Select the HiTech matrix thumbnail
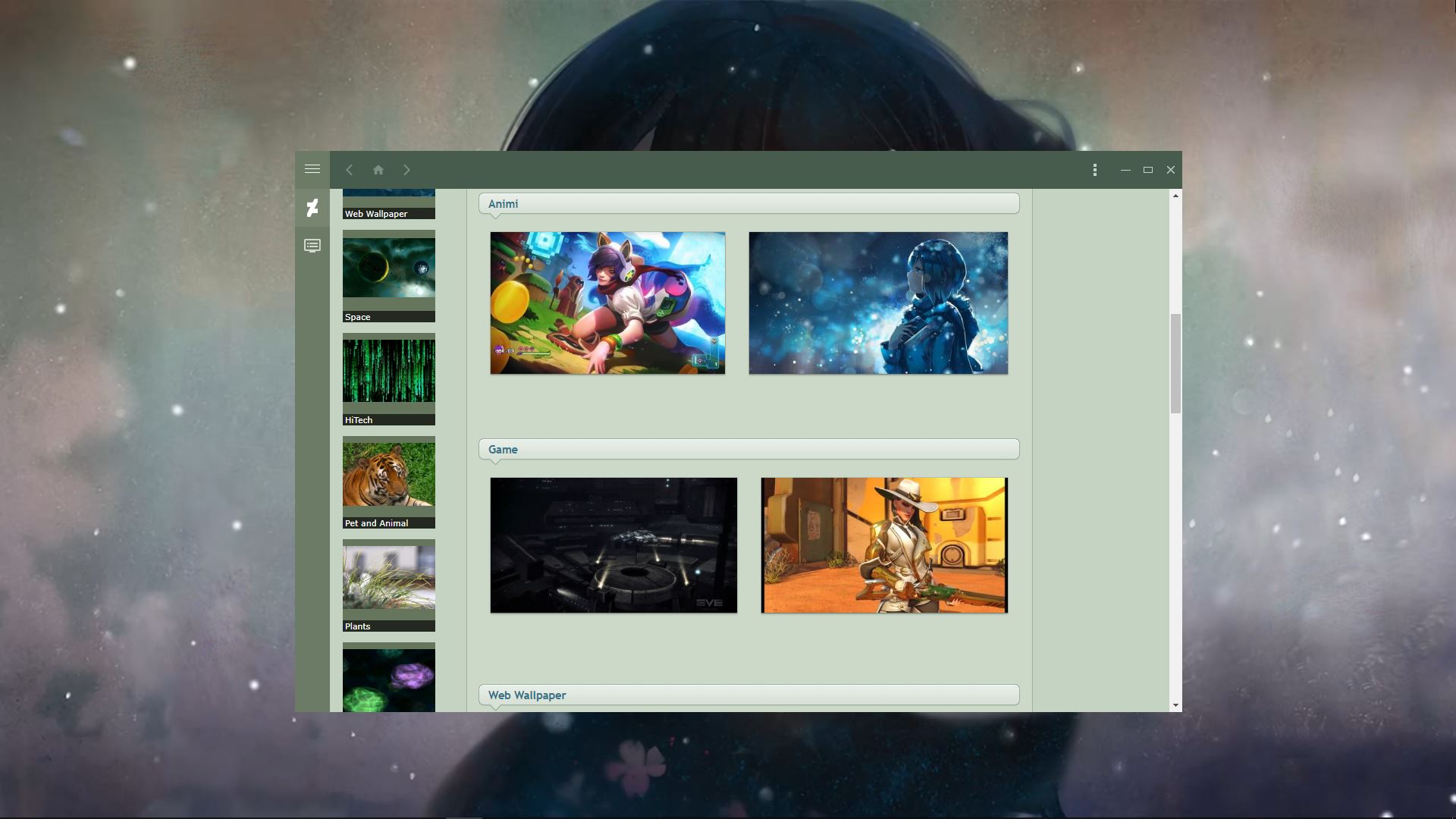This screenshot has width=1456, height=819. coord(389,371)
